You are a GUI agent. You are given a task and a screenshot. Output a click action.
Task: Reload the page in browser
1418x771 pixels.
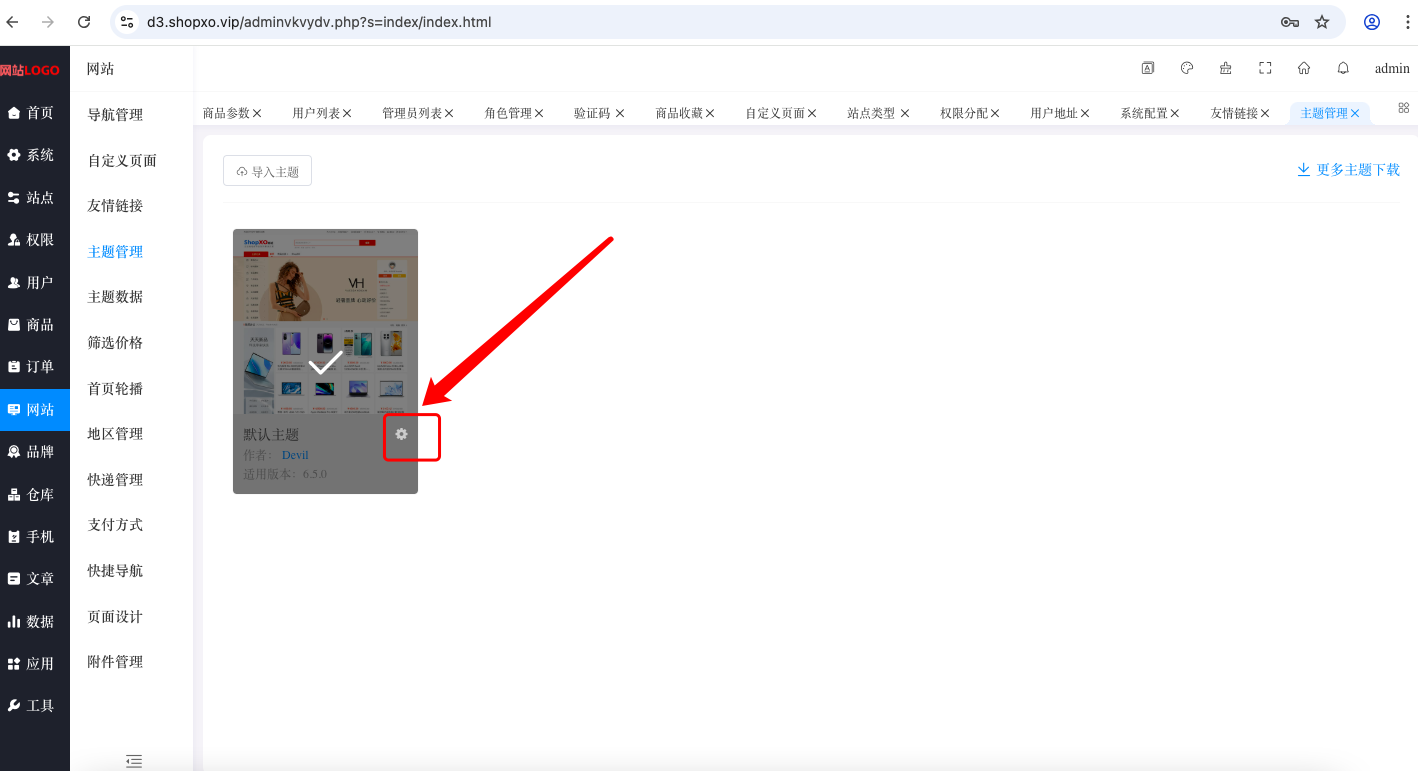(84, 22)
